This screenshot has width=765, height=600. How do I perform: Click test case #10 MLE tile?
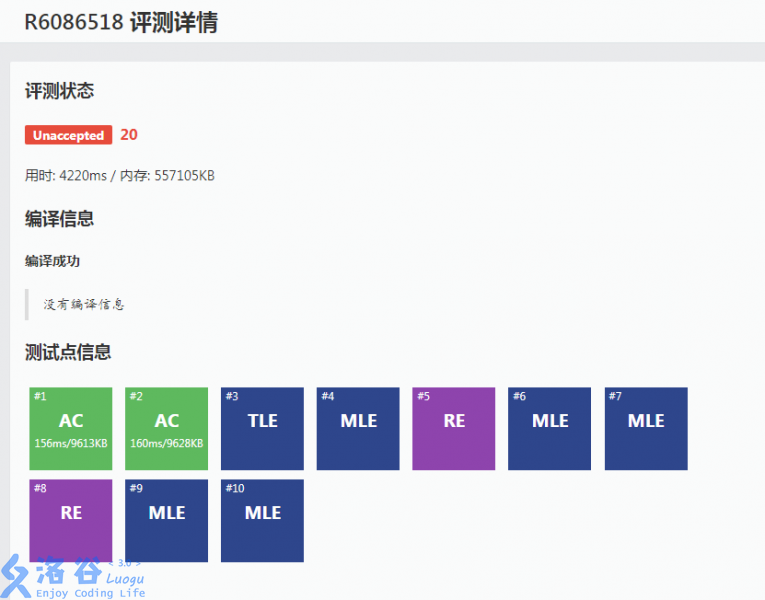pos(262,520)
